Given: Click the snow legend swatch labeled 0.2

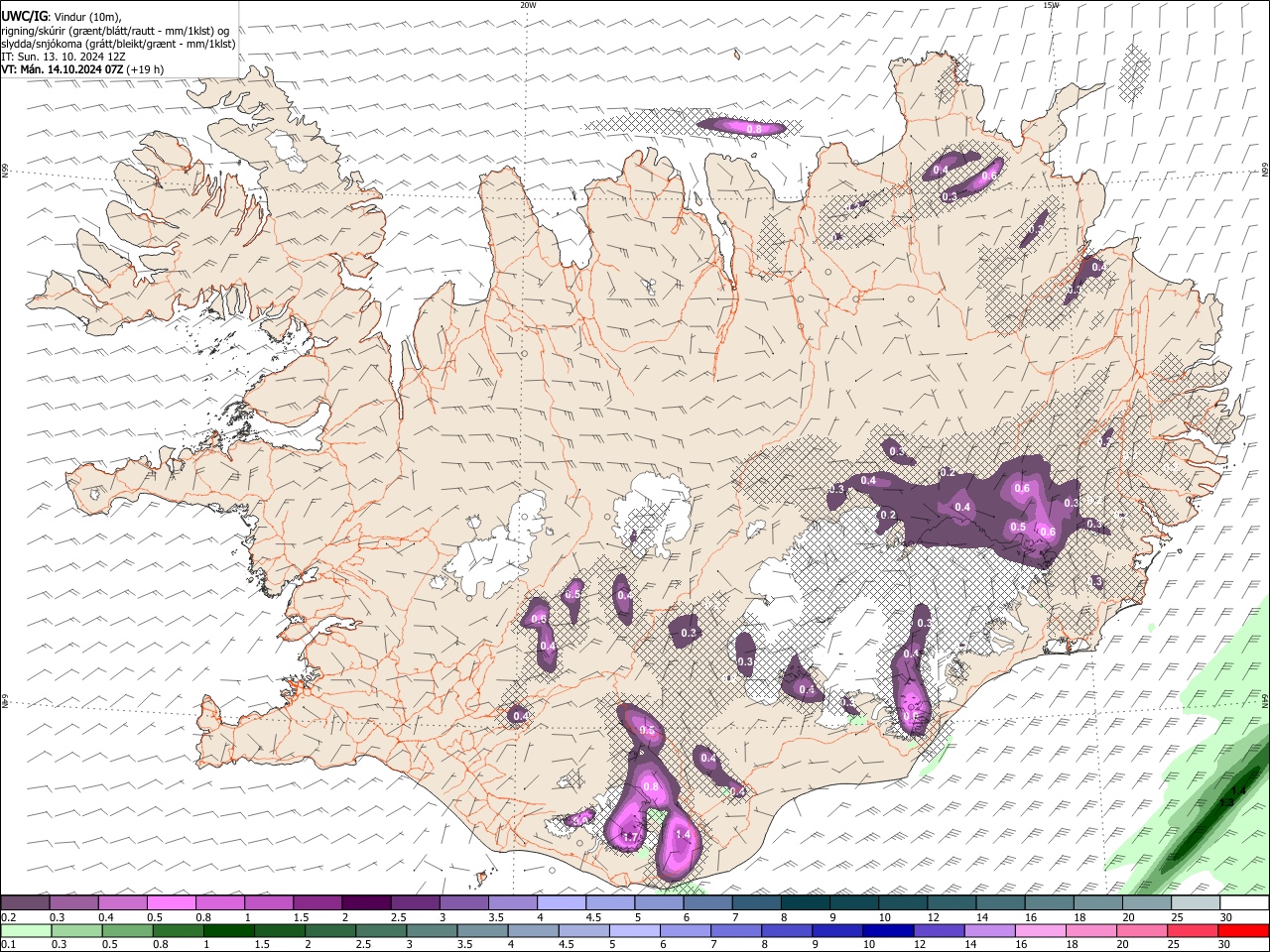Looking at the screenshot, I should pos(26,903).
